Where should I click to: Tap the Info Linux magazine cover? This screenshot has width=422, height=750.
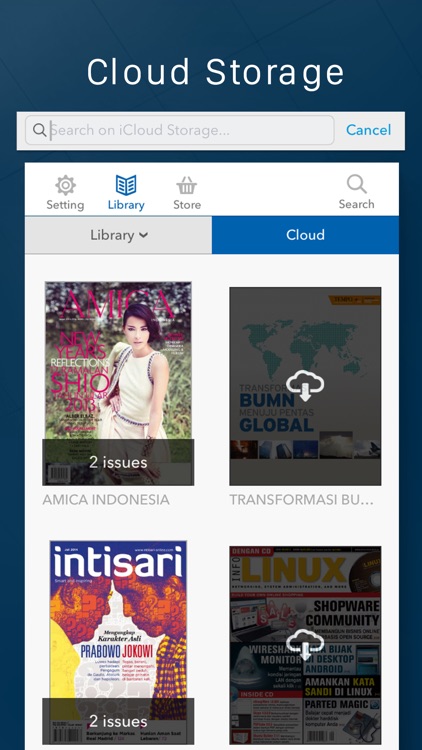click(305, 645)
